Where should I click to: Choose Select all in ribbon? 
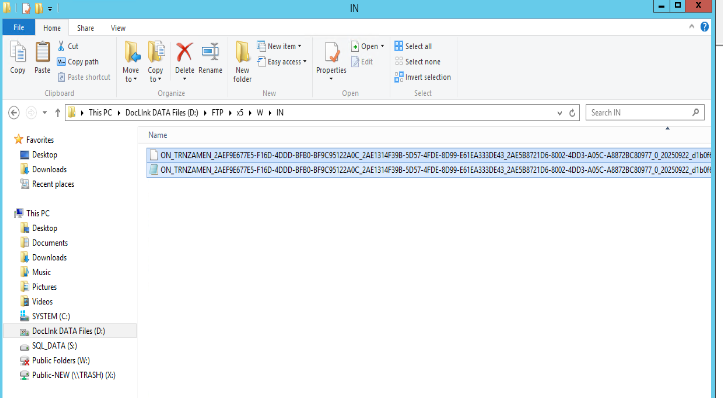pos(413,46)
